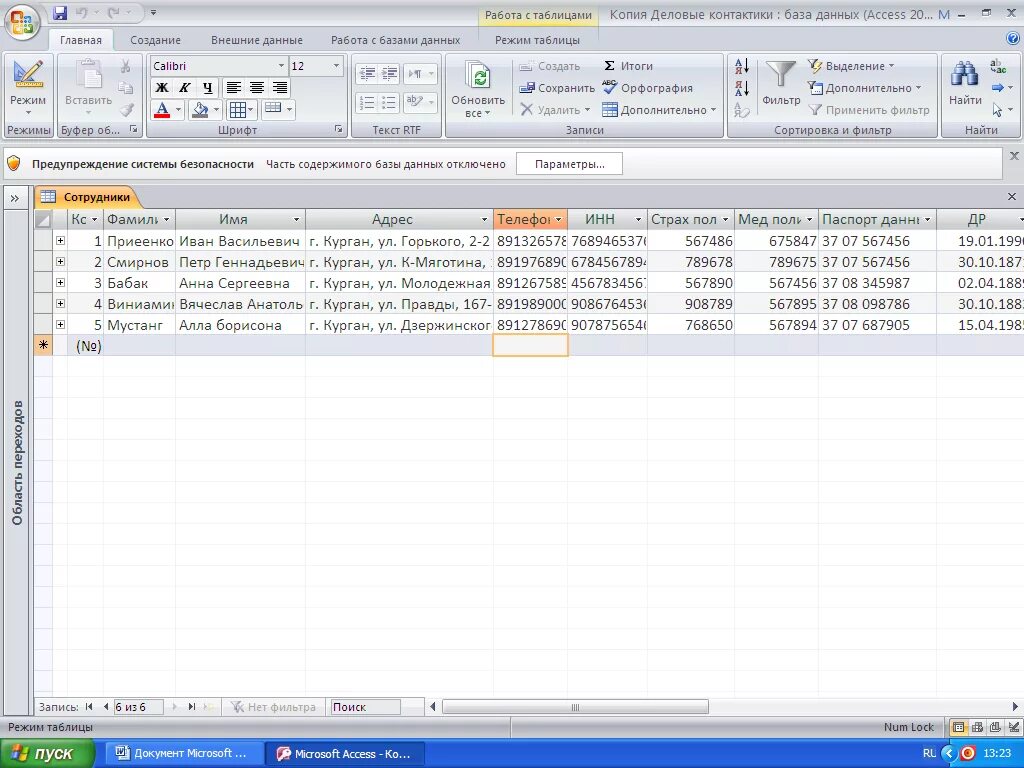Expand the navigation pane with » button
1024x768 pixels.
point(15,199)
